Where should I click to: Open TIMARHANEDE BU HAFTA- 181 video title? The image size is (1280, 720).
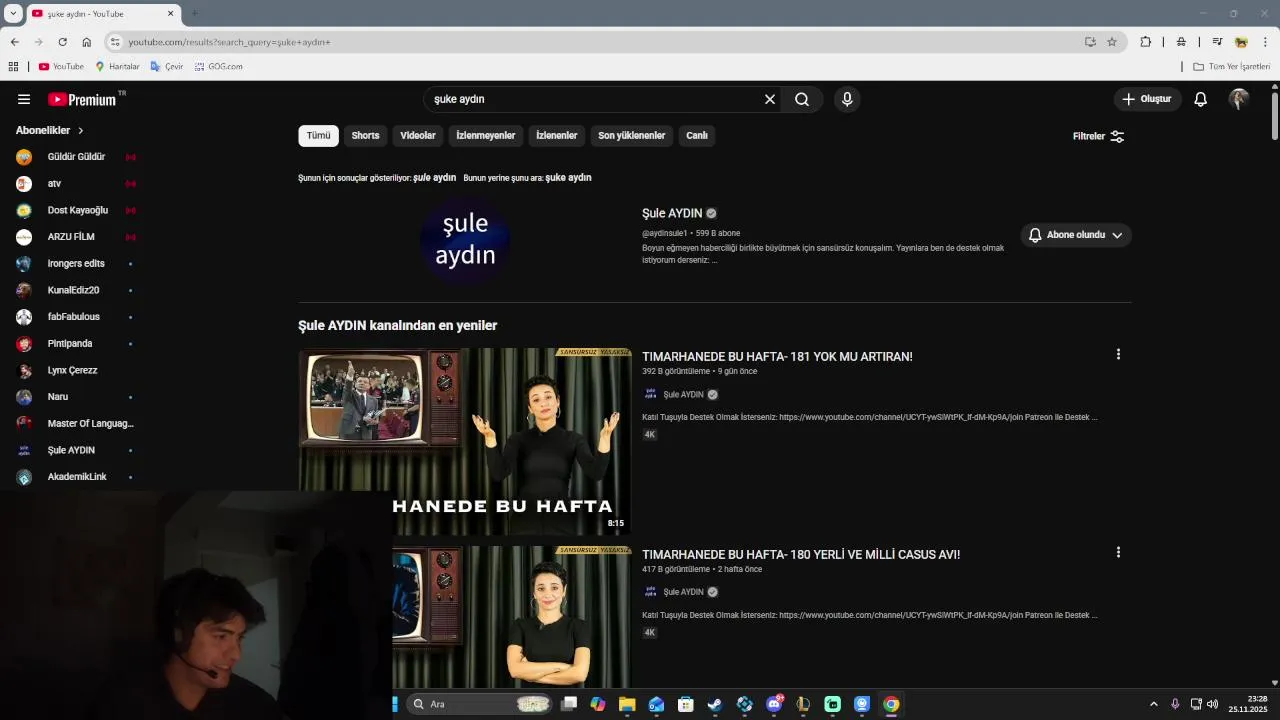(777, 356)
